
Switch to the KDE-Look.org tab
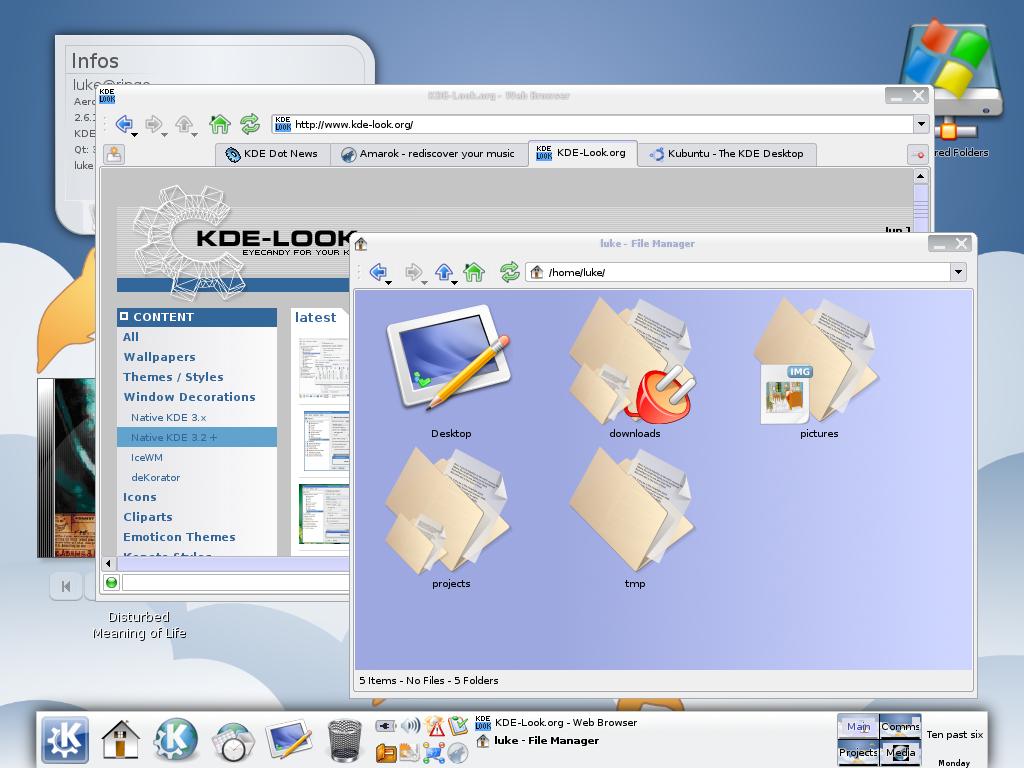point(583,153)
